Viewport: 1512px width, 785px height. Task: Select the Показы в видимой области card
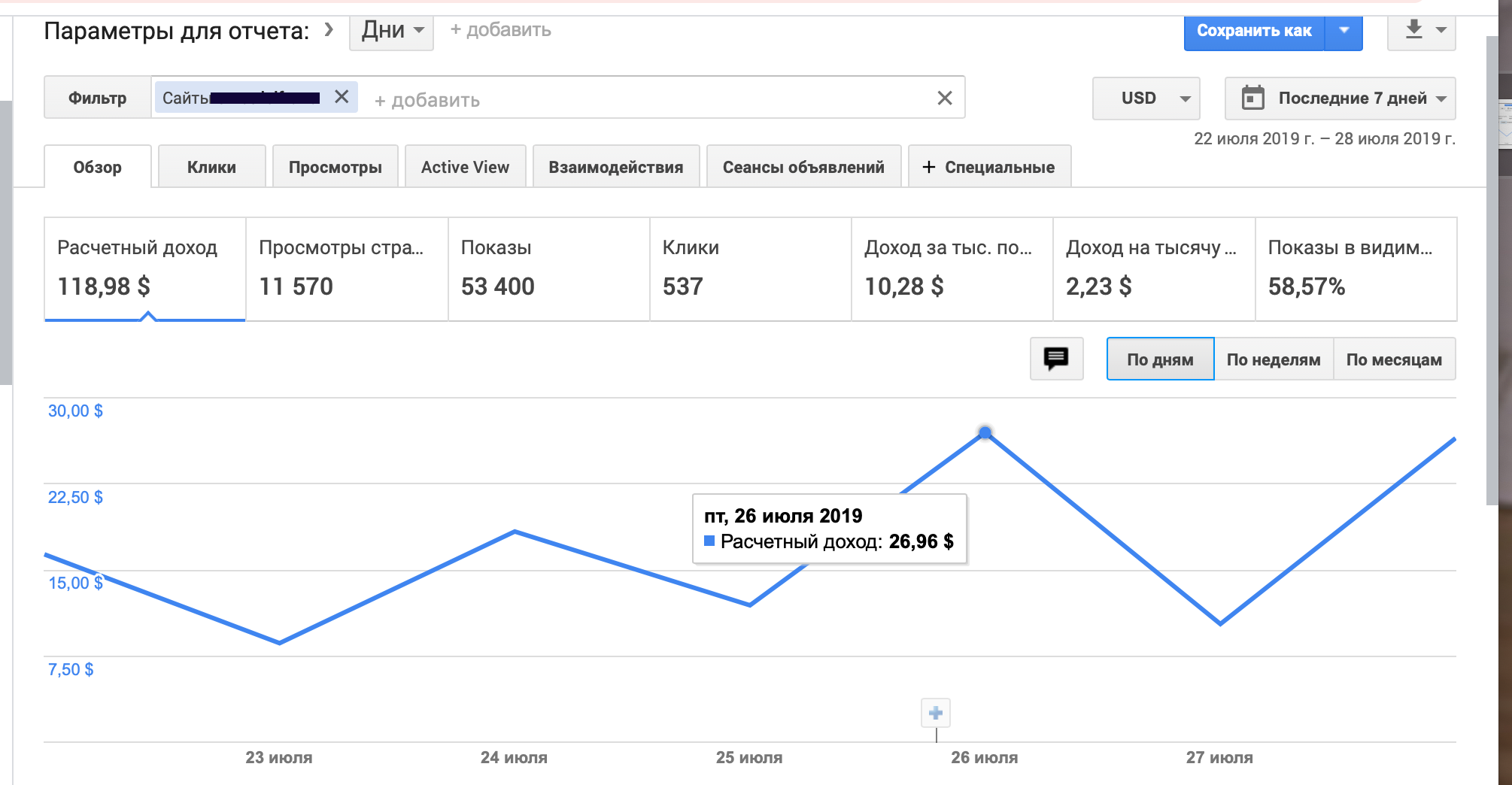point(1356,269)
